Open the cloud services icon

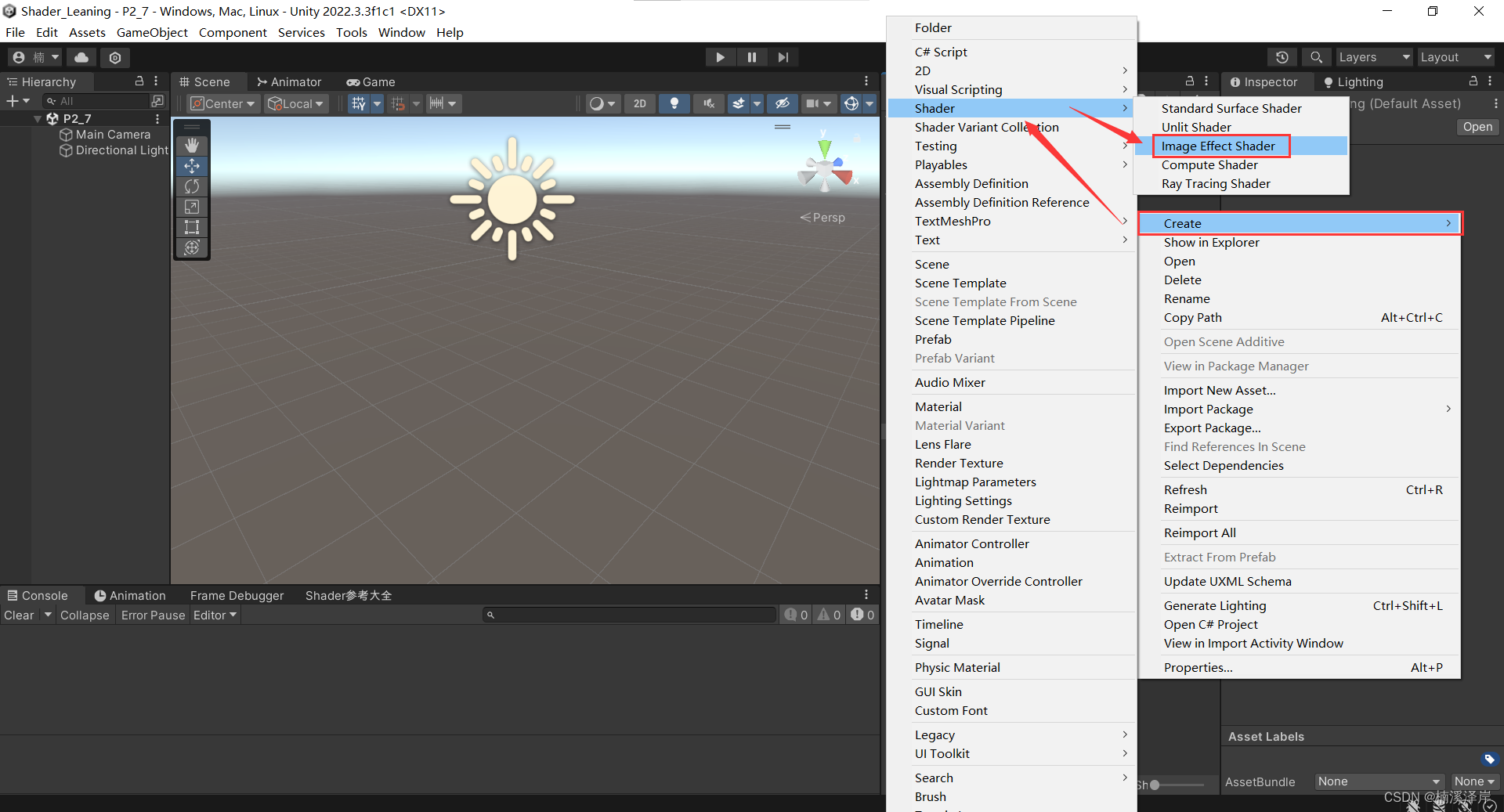click(x=81, y=57)
